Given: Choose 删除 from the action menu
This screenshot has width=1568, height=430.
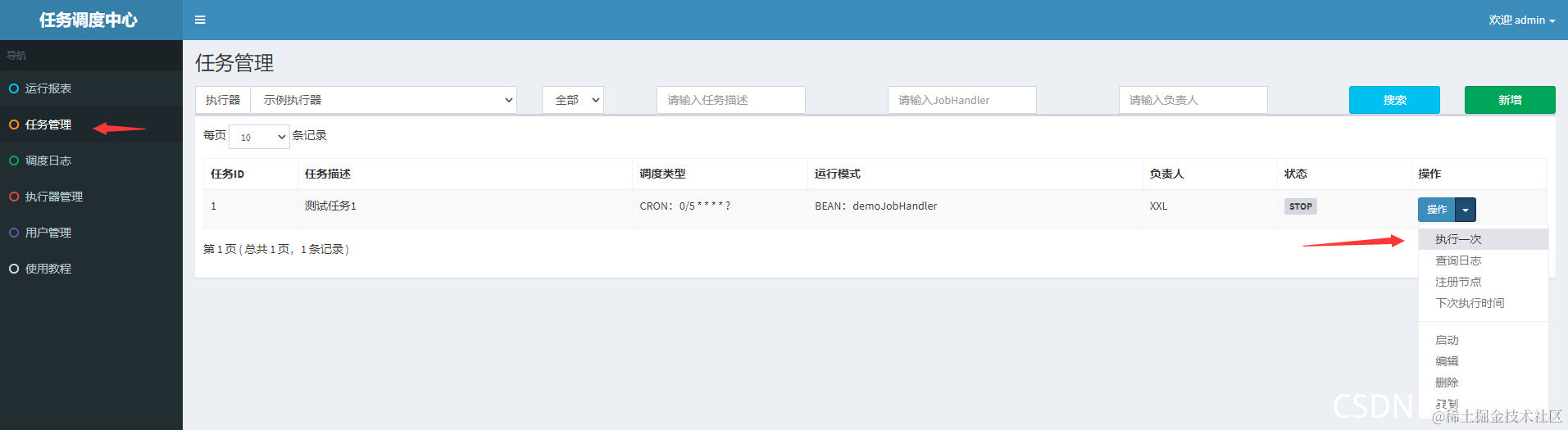Looking at the screenshot, I should pyautogui.click(x=1484, y=382).
